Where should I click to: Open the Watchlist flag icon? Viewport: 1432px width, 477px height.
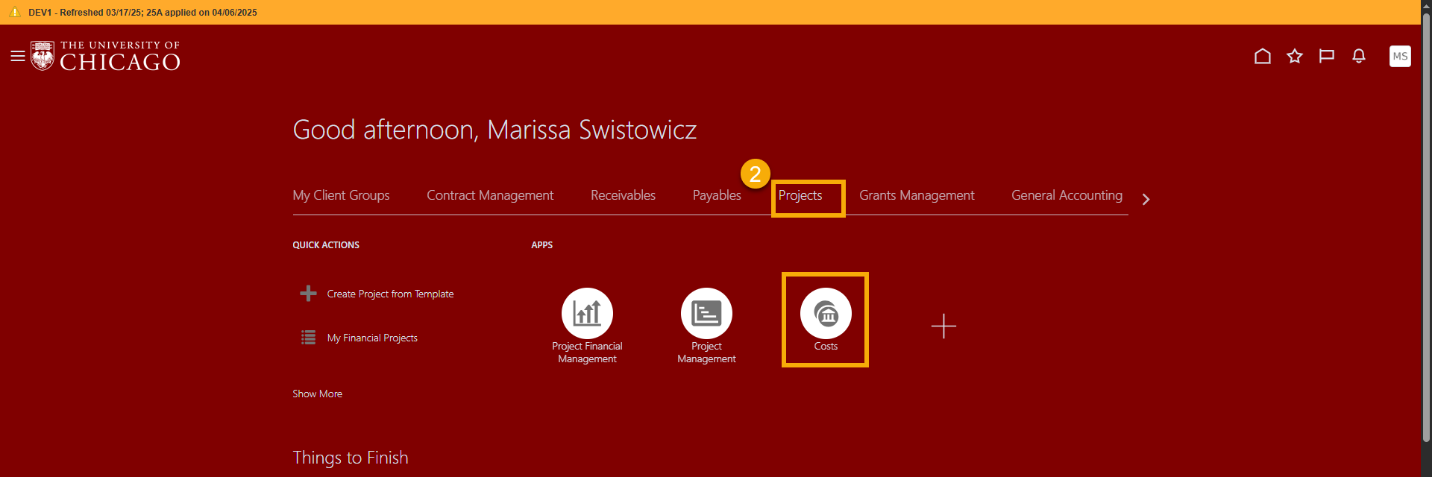[1326, 56]
